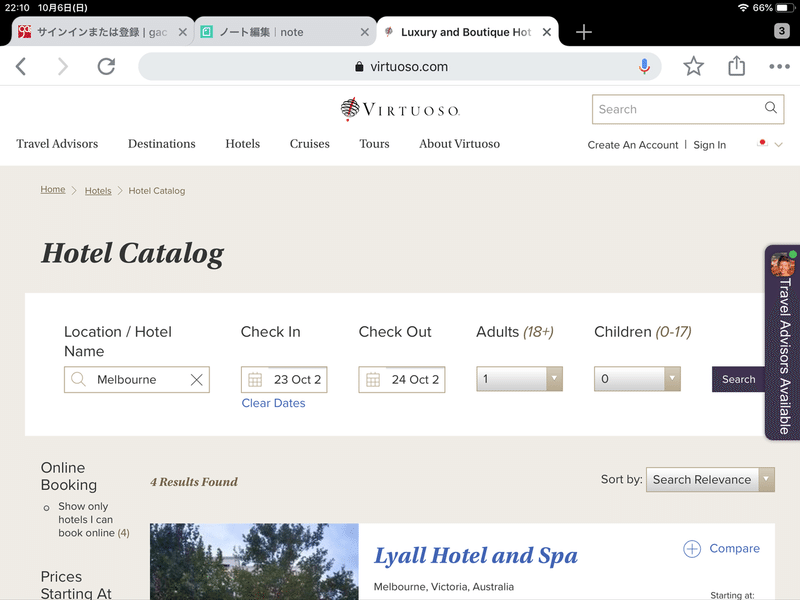
Task: Click the Compare link text
Action: (x=734, y=548)
